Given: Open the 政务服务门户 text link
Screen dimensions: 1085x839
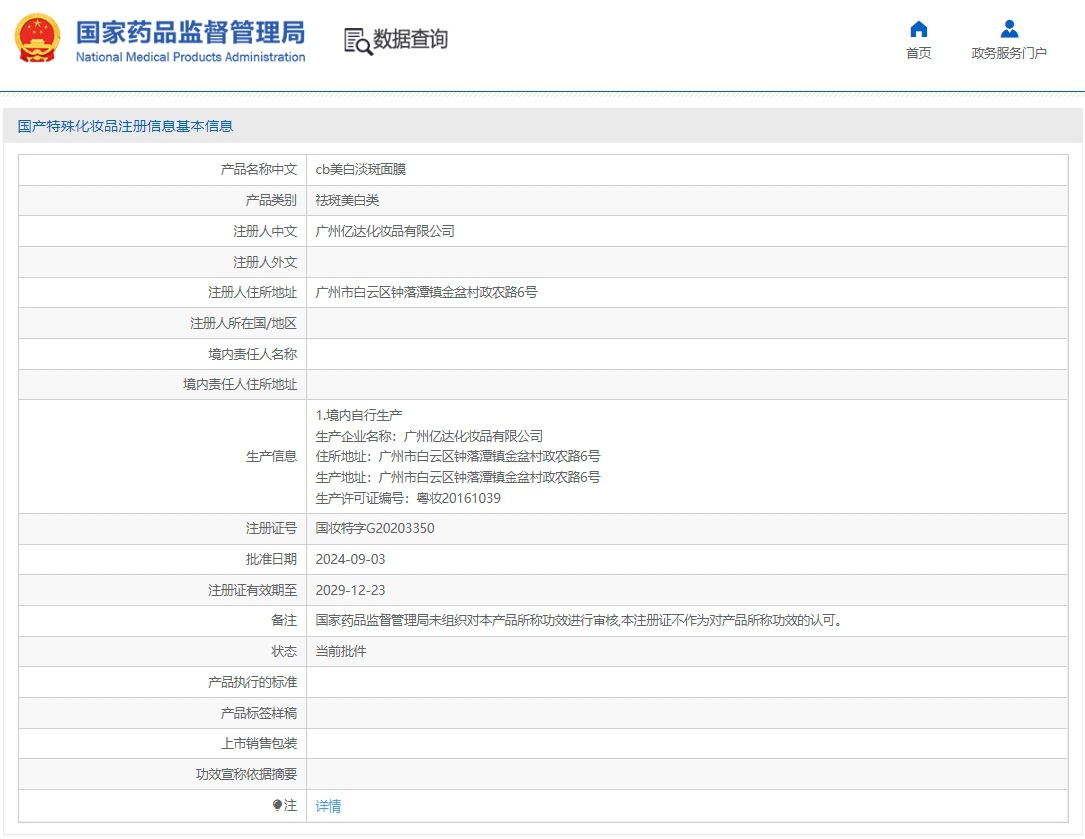Looking at the screenshot, I should pos(1009,54).
